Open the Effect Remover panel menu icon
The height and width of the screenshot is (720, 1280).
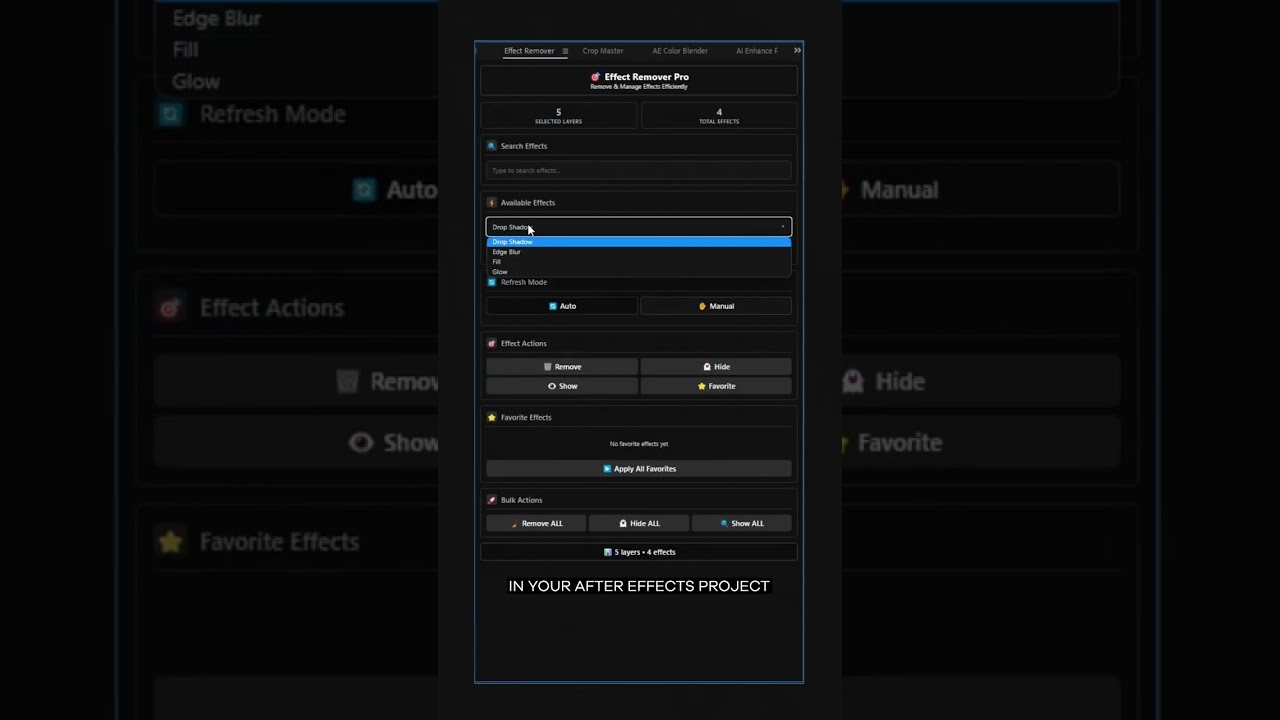(x=565, y=51)
